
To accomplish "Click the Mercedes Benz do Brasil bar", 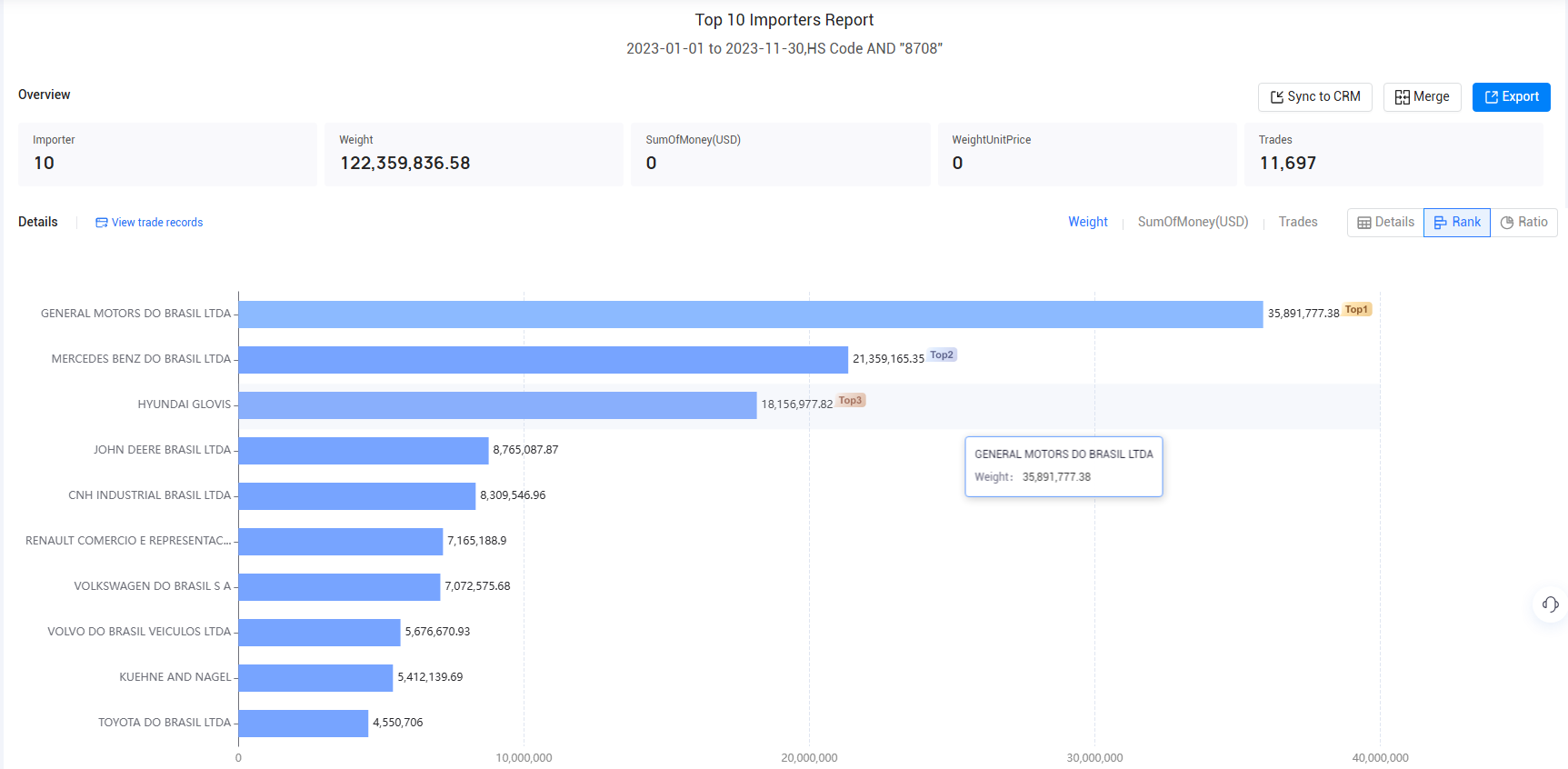I will coord(544,360).
